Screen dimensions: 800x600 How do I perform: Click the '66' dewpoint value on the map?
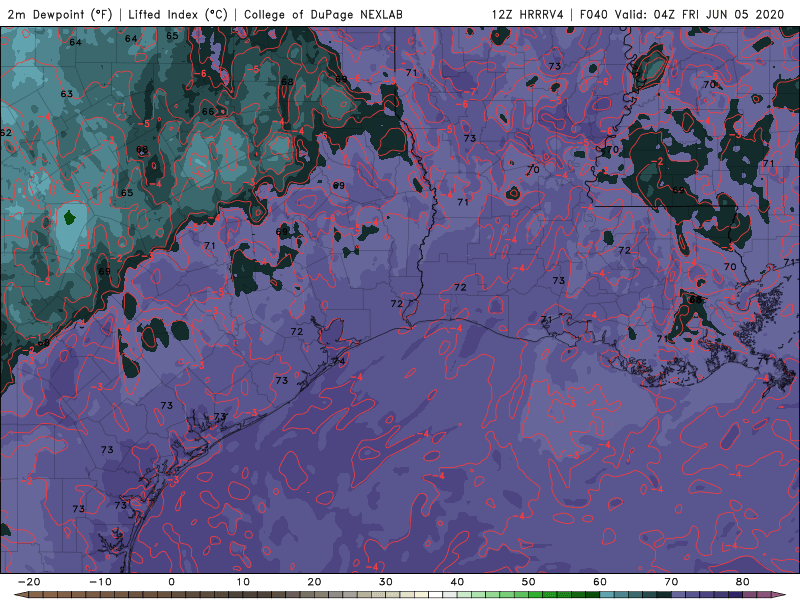pos(208,112)
